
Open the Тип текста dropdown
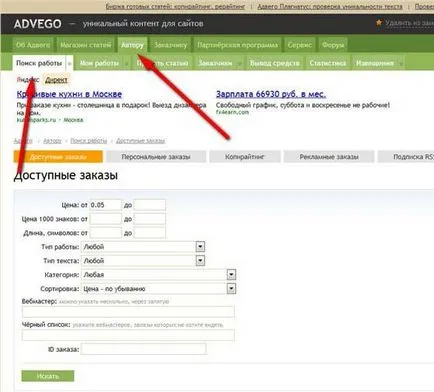[143, 261]
